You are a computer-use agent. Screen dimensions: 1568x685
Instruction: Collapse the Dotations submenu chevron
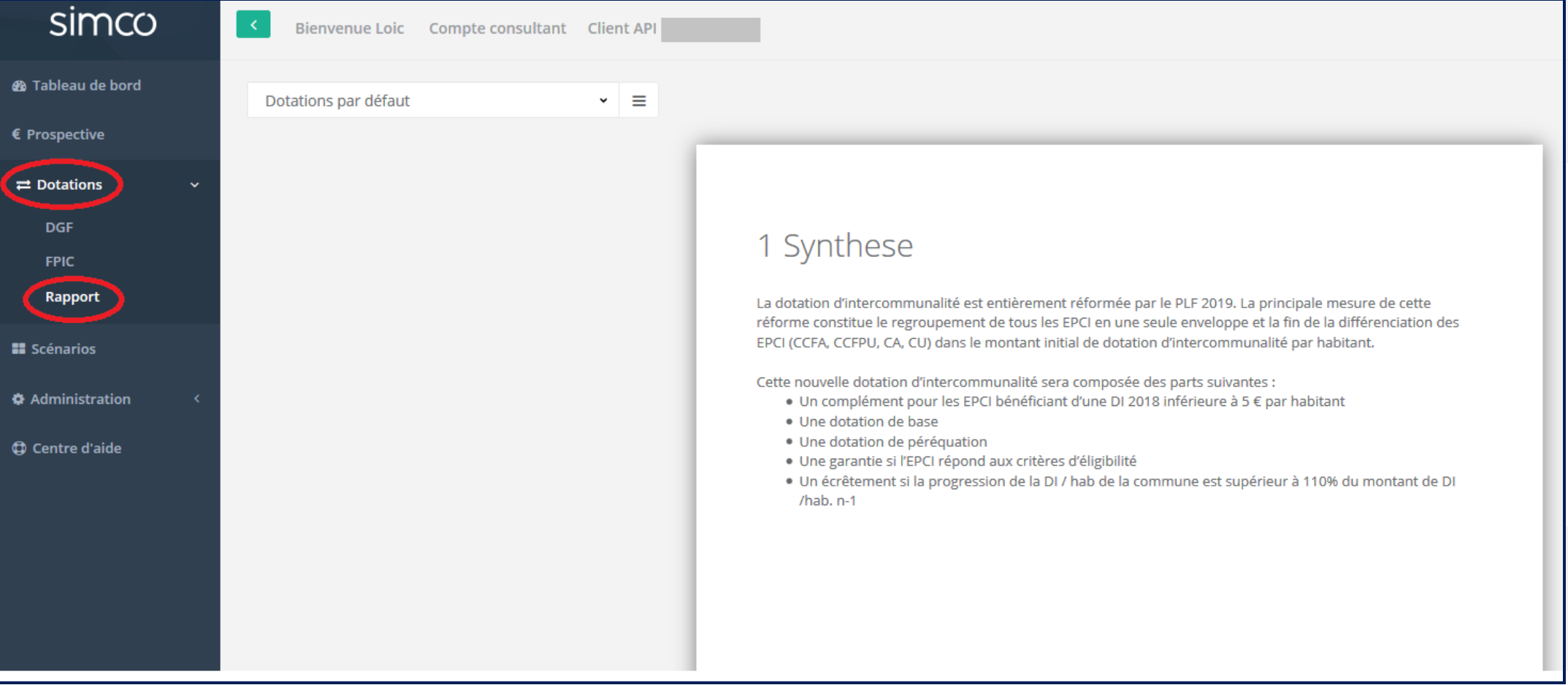[195, 185]
